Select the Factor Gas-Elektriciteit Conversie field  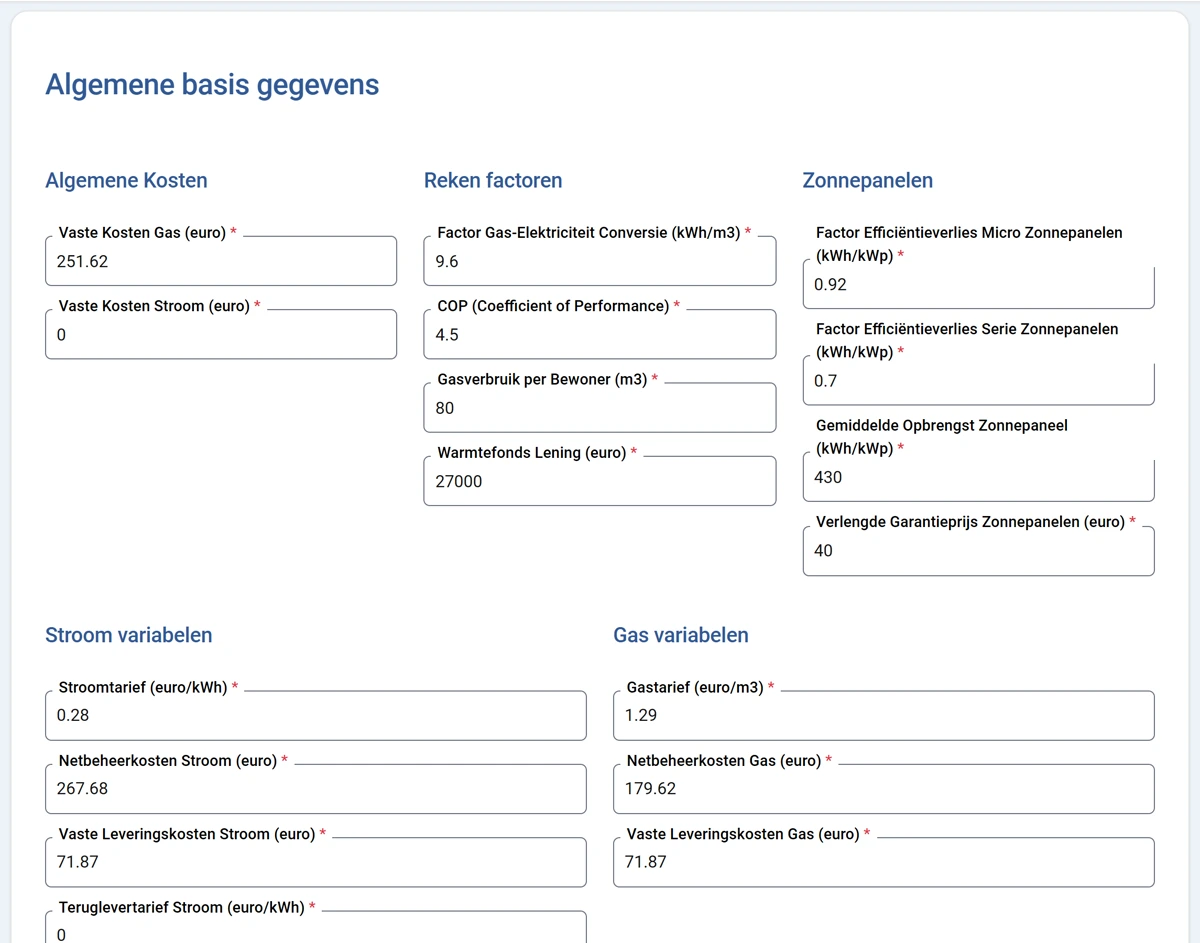tap(600, 261)
